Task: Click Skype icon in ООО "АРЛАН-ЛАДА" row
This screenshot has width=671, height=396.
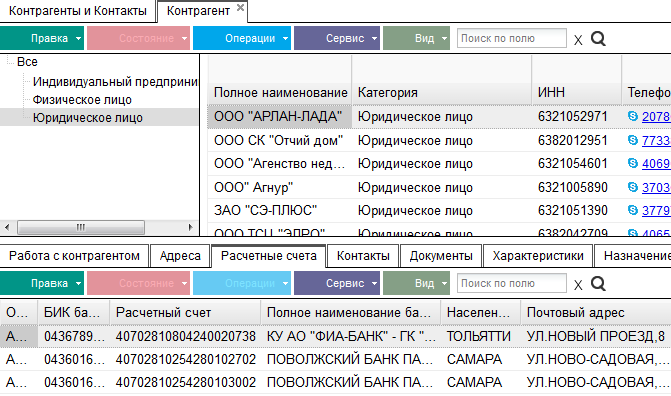Action: [632, 116]
